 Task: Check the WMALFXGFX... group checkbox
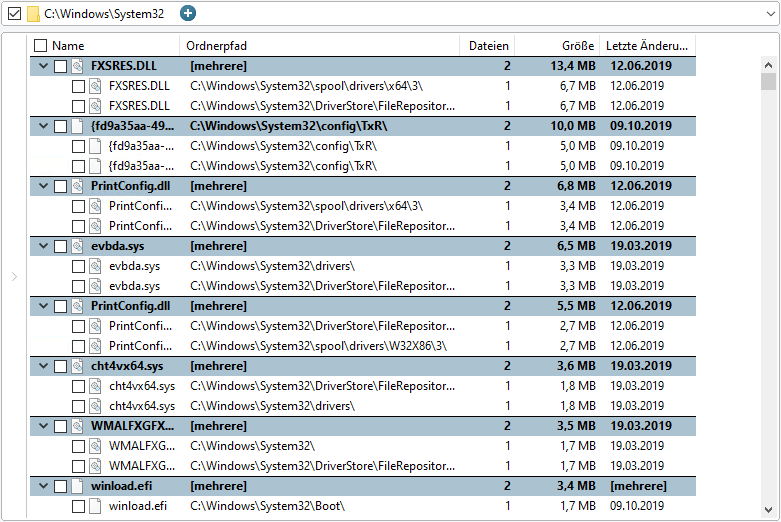click(60, 426)
